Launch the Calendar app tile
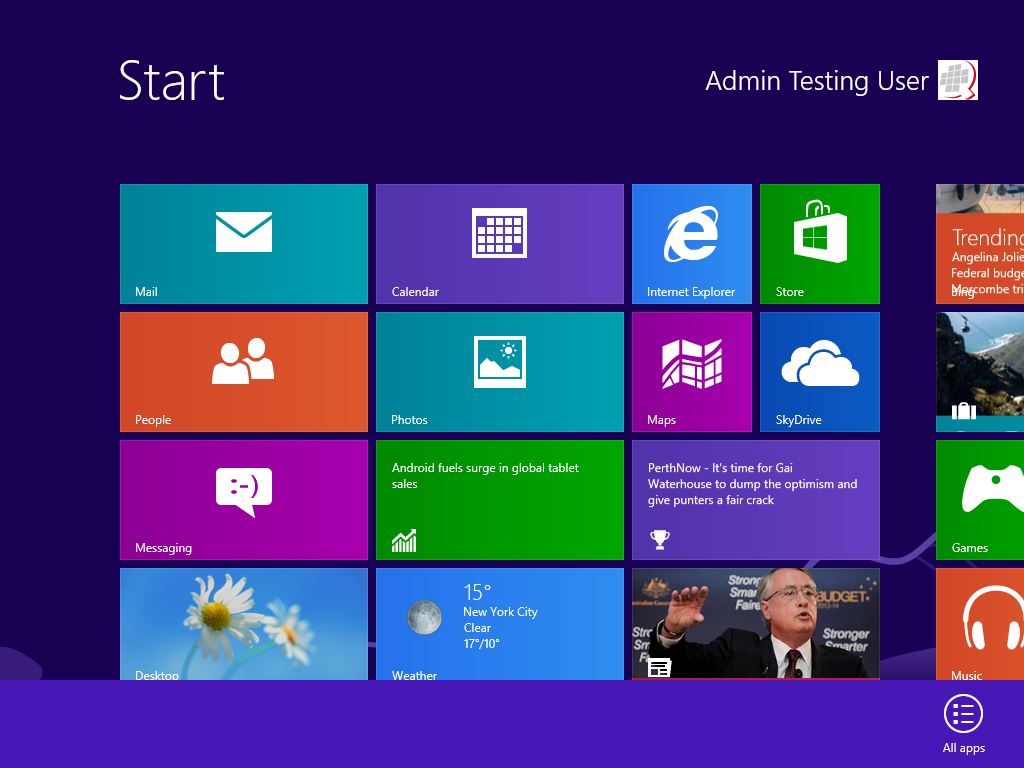 [499, 243]
